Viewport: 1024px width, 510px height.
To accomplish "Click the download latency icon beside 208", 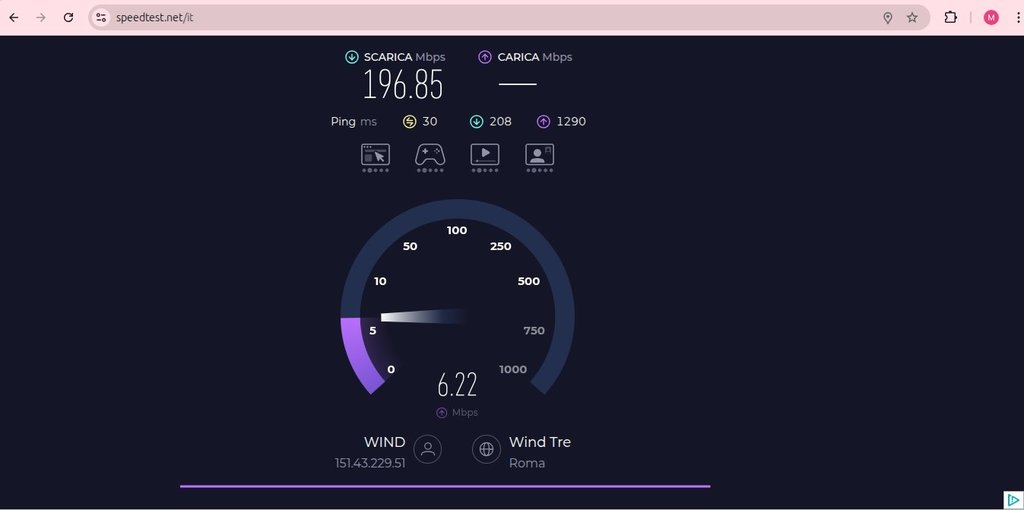I will [x=477, y=121].
